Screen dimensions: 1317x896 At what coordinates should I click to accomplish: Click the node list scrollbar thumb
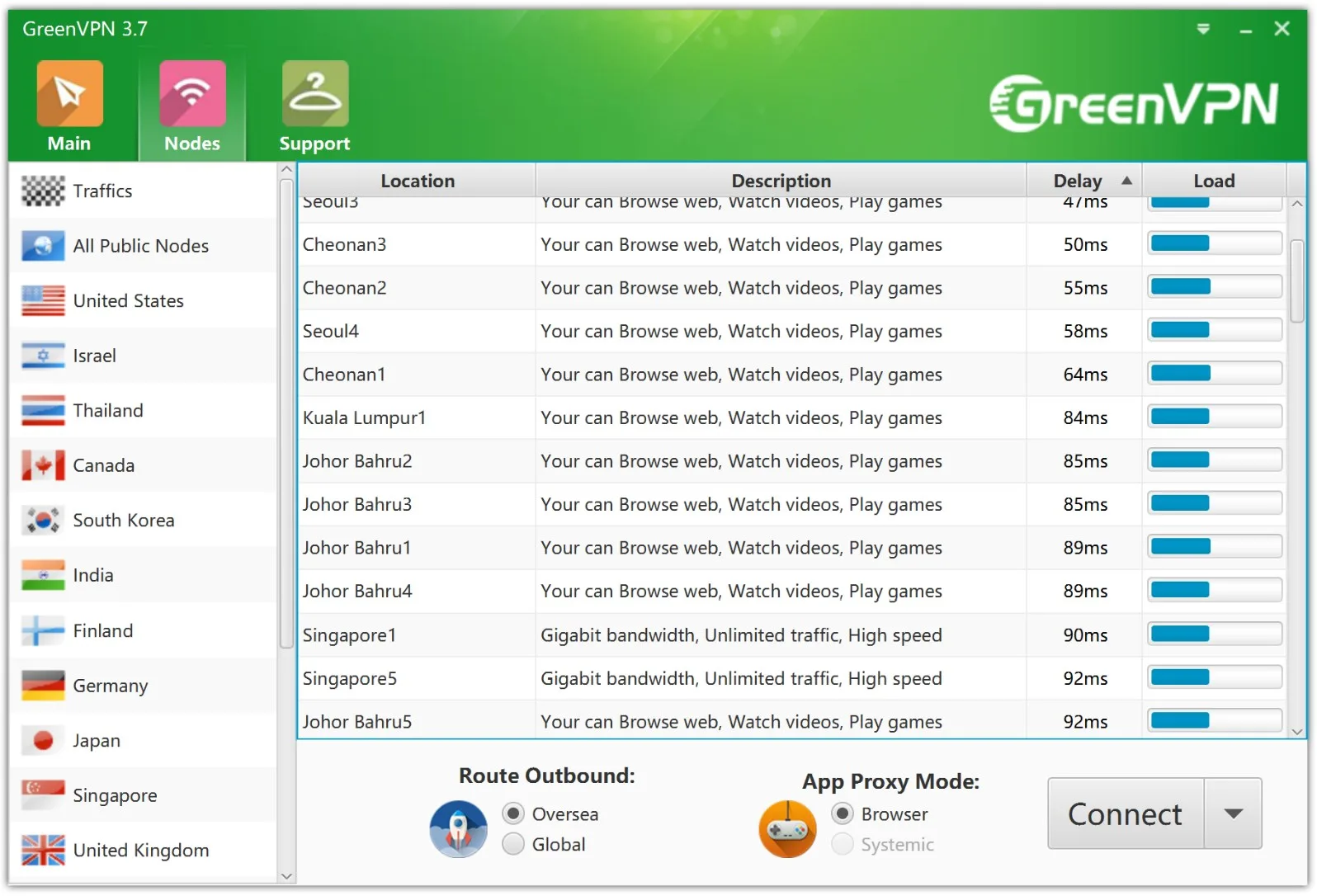(1297, 281)
